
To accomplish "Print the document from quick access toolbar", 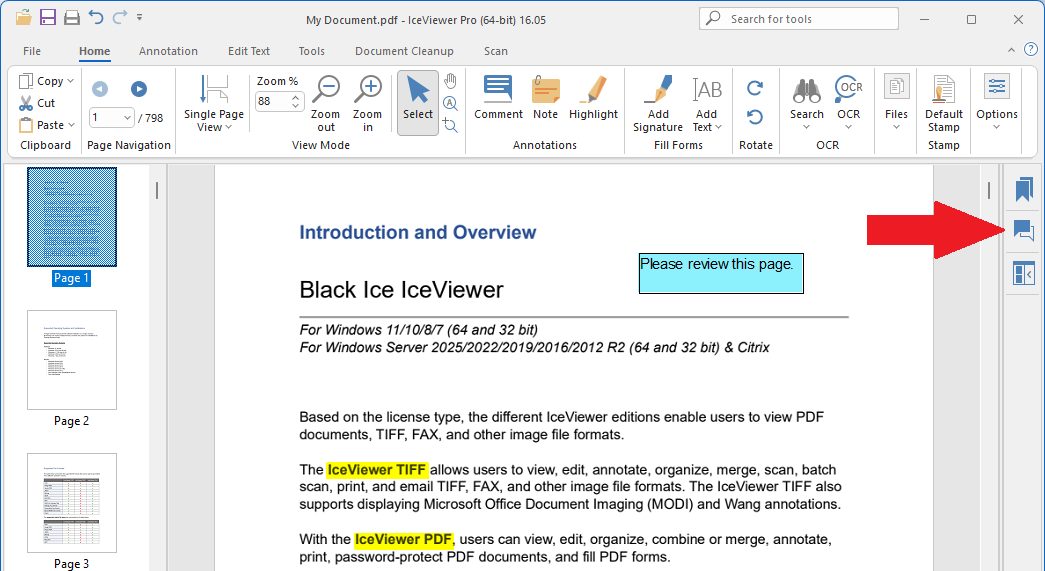I will click(x=72, y=18).
